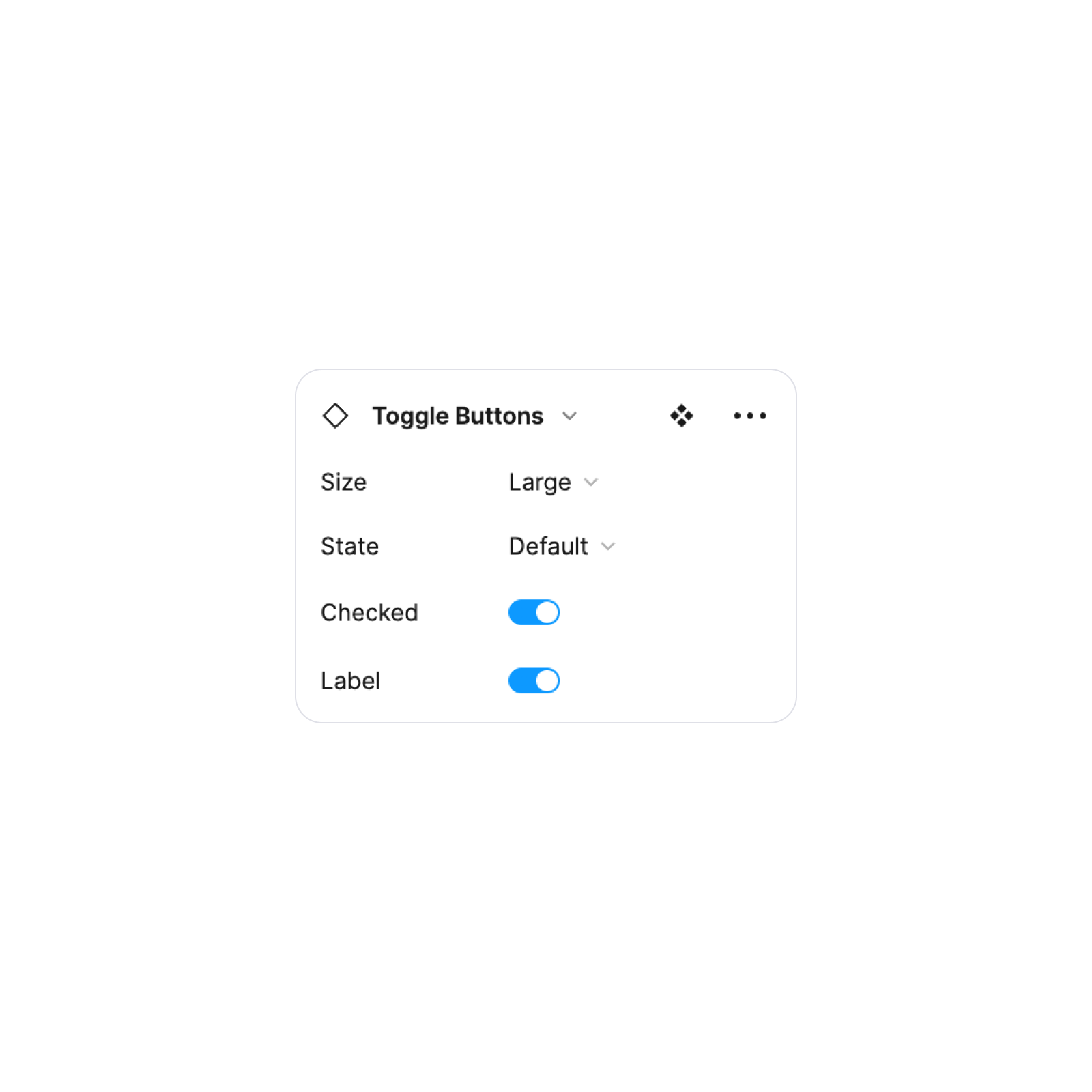The height and width of the screenshot is (1092, 1092).
Task: Click the Checked property label
Action: click(x=369, y=612)
